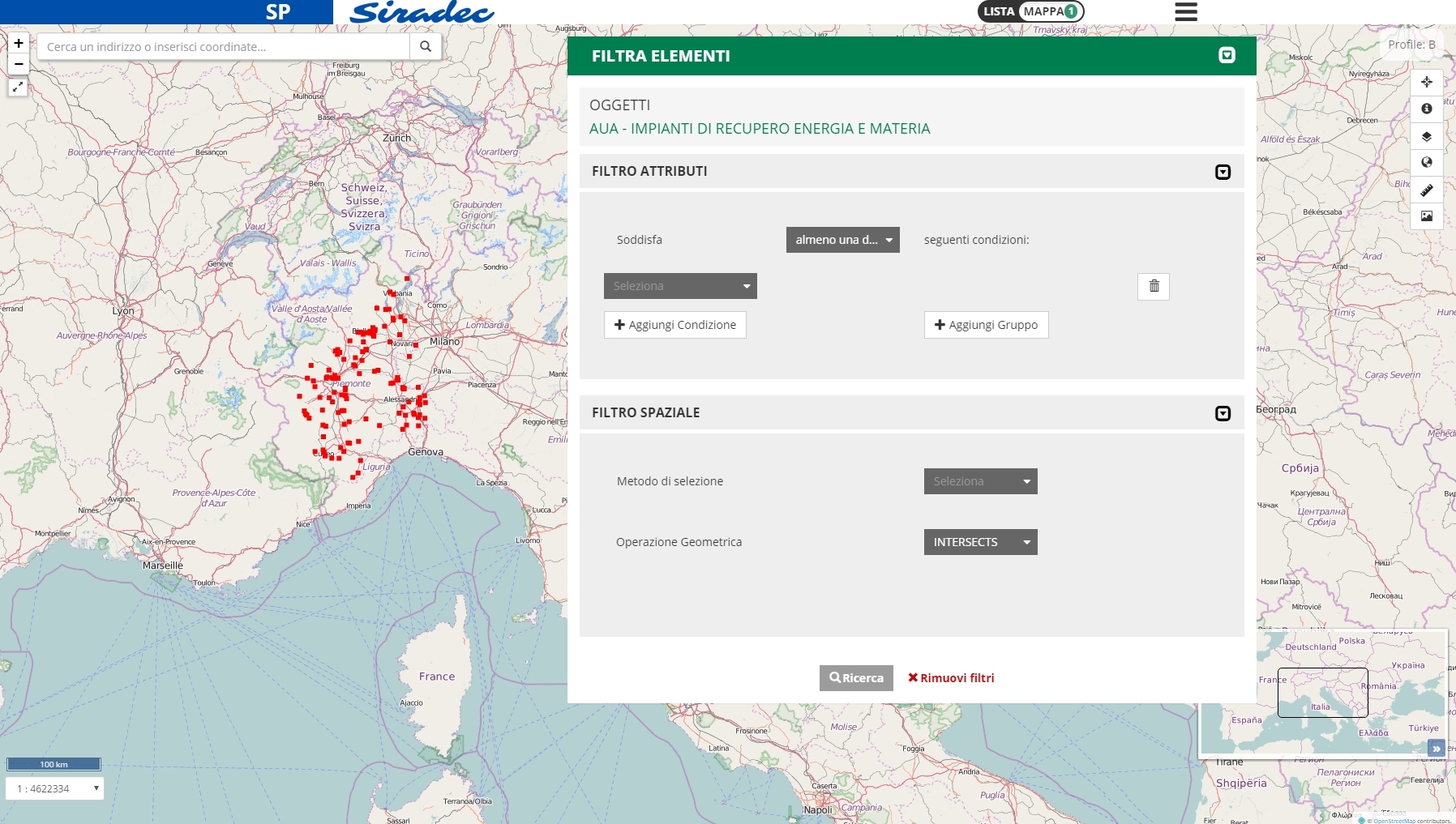
Task: Open the map layers tool
Action: pyautogui.click(x=1427, y=136)
